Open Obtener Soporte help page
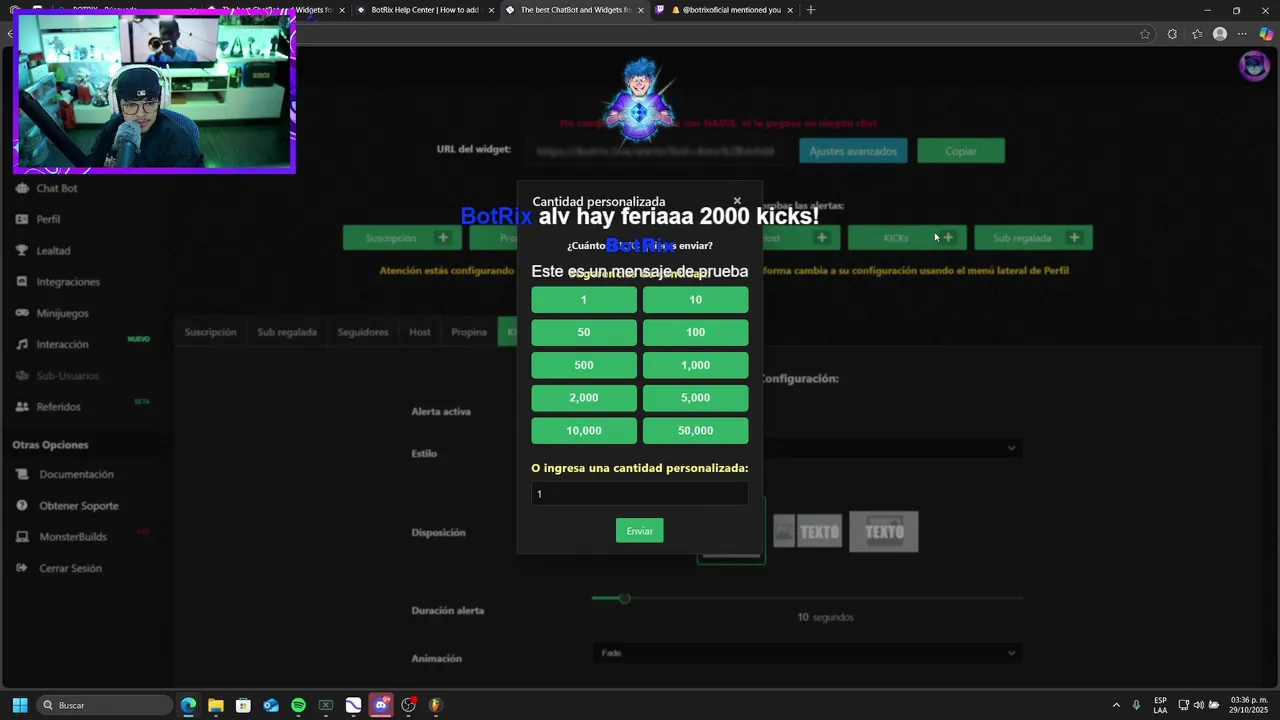1280x720 pixels. [x=78, y=506]
